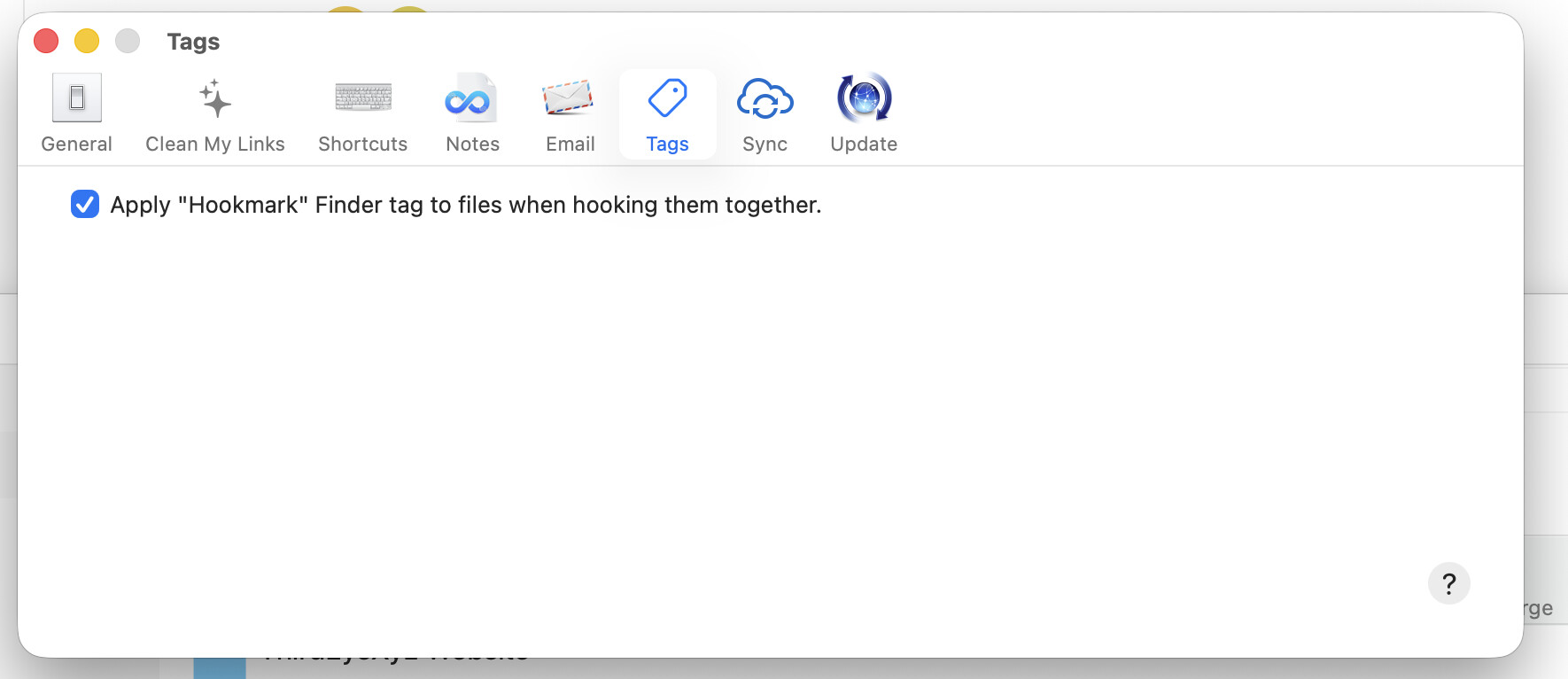Click the gray disabled zoom button
Image resolution: width=1568 pixels, height=679 pixels.
[x=128, y=41]
